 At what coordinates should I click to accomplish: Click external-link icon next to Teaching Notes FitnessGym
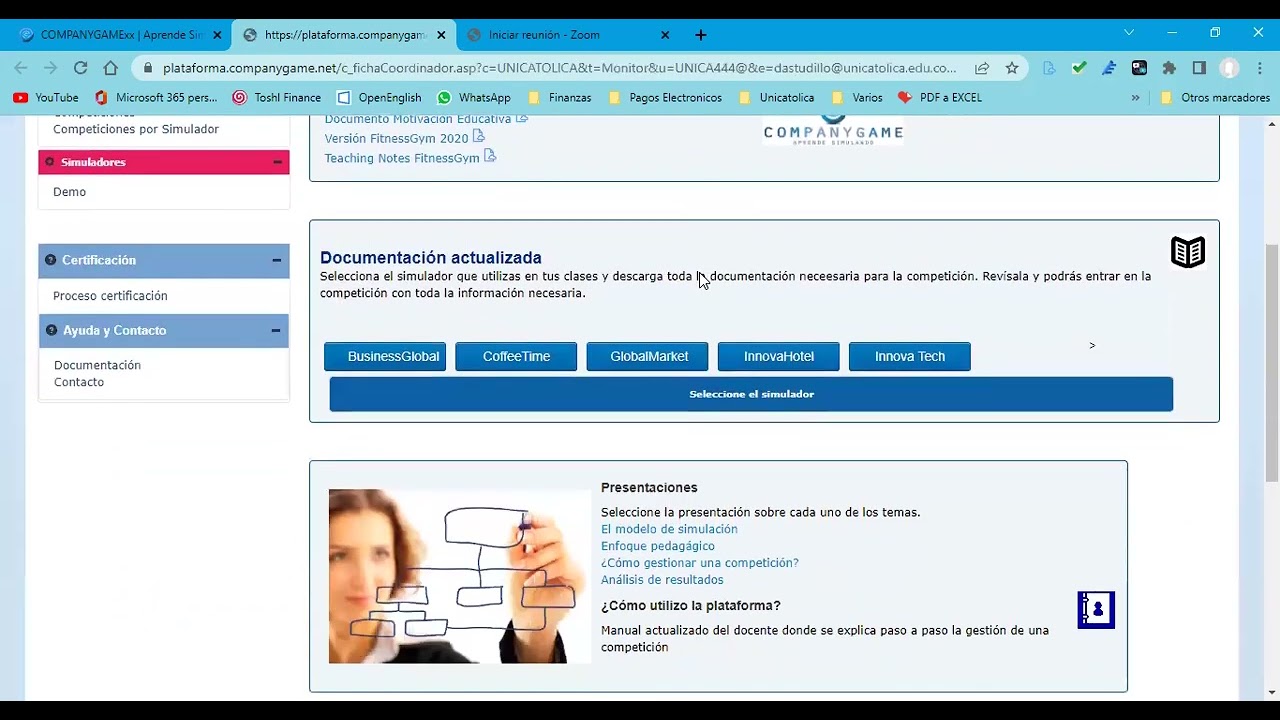490,156
